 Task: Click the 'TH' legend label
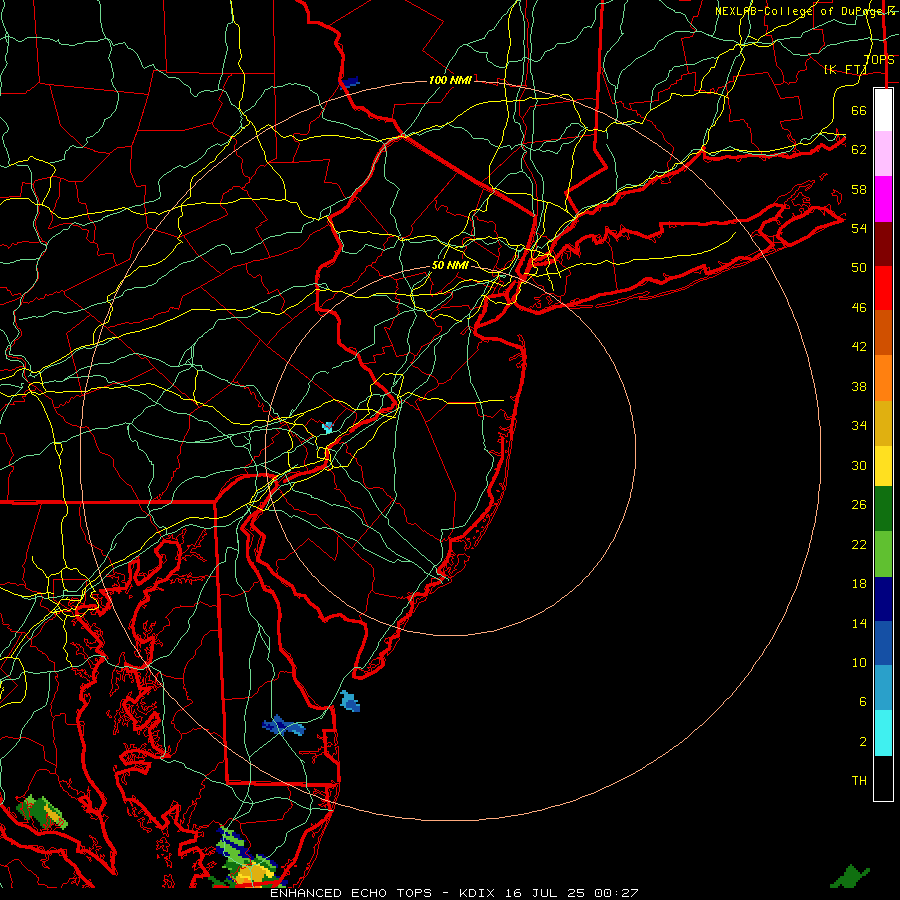pyautogui.click(x=859, y=781)
